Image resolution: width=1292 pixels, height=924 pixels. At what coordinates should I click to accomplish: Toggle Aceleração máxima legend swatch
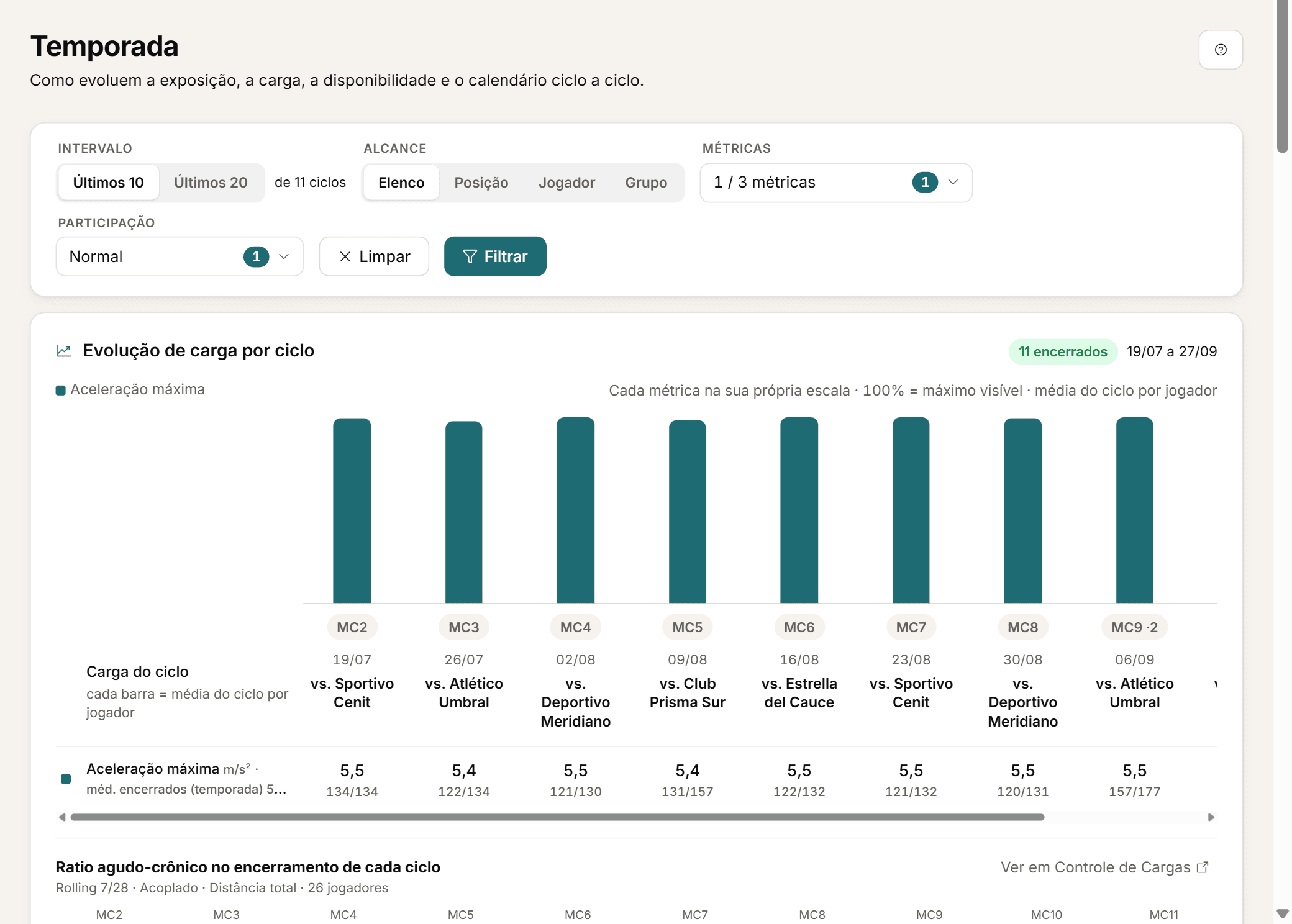(x=61, y=390)
